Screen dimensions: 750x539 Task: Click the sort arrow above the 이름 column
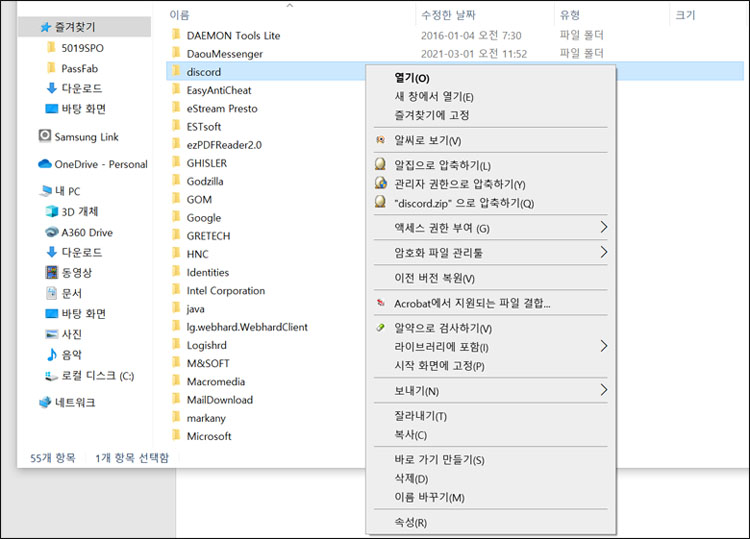[x=289, y=5]
